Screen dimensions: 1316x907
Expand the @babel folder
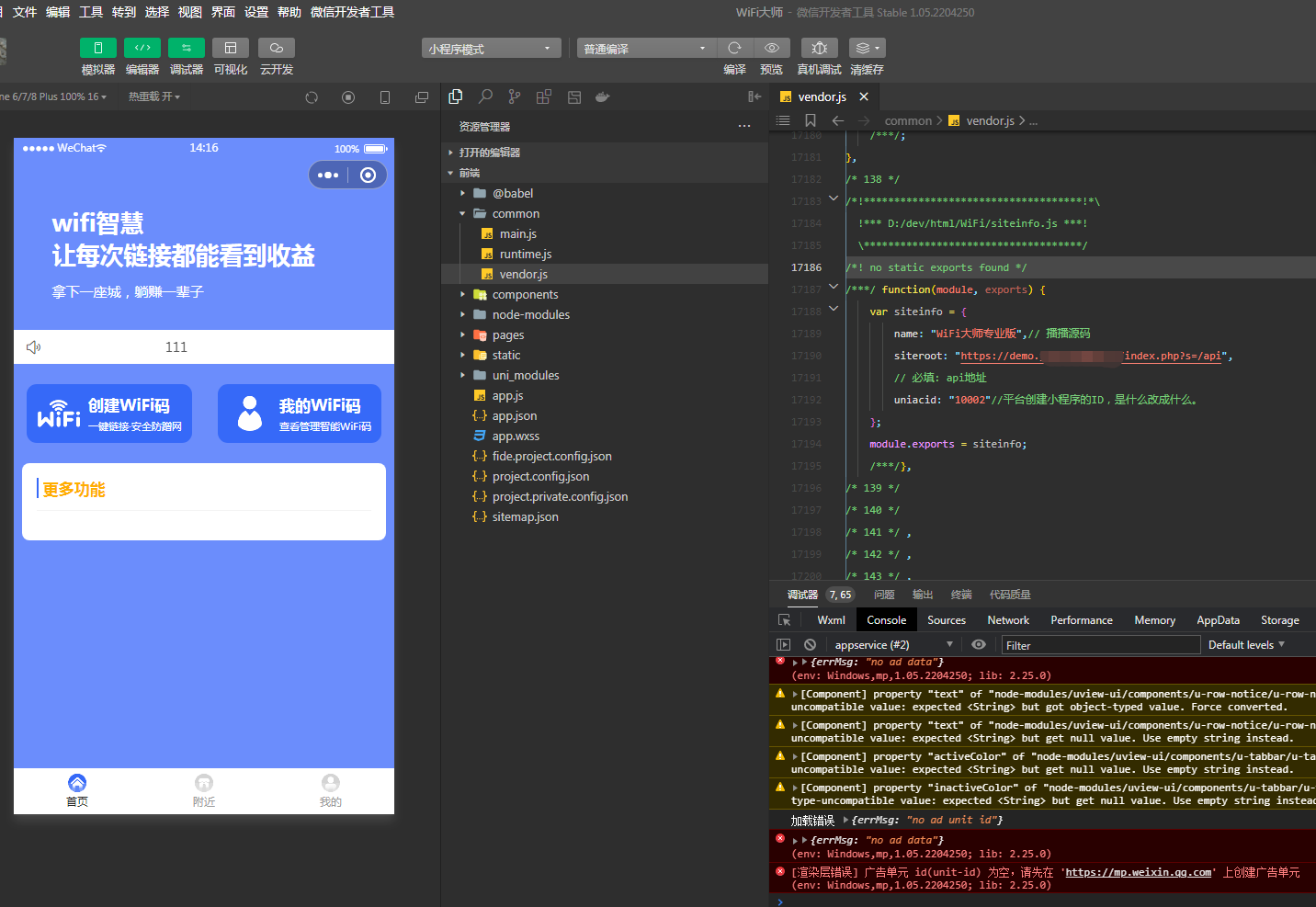605,193
